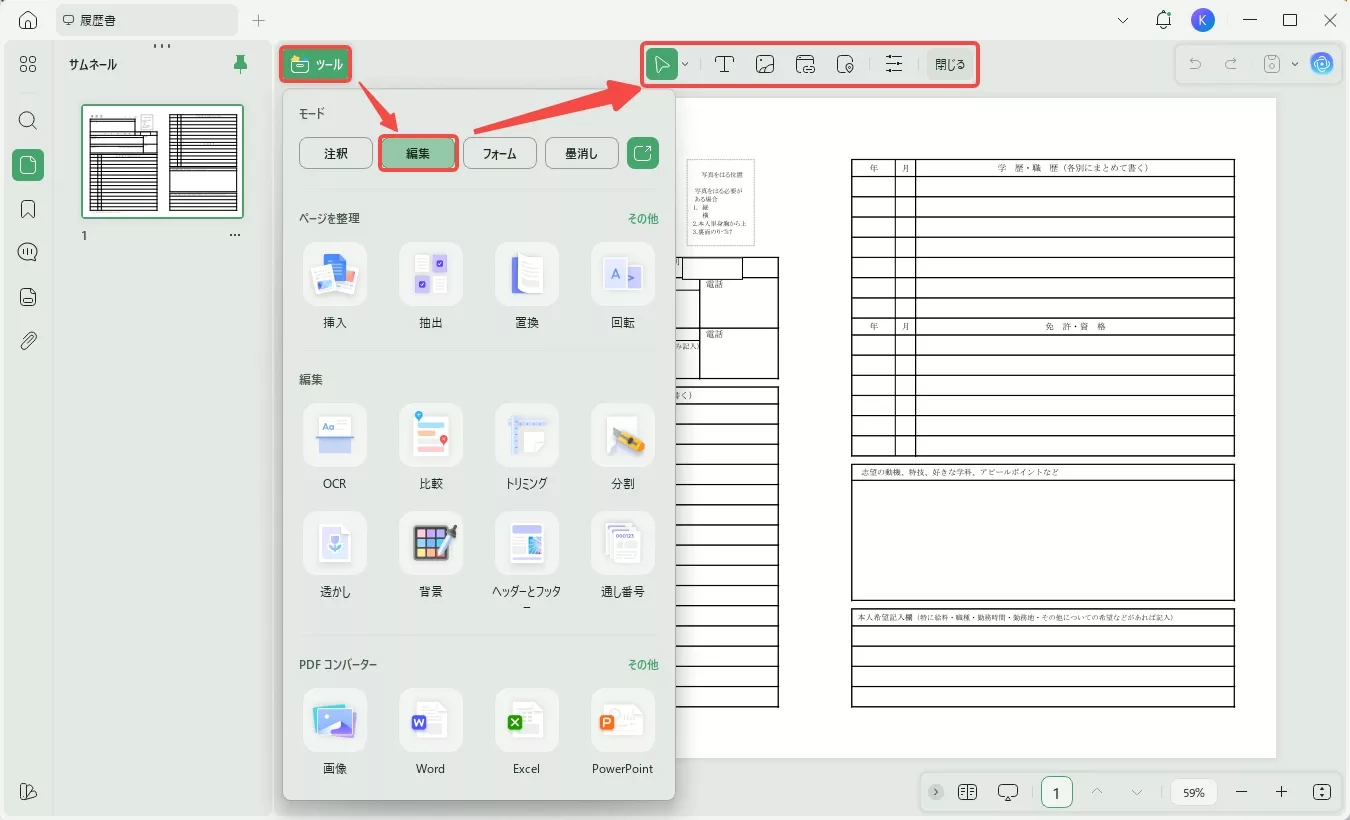Expand the selection tool dropdown arrow
This screenshot has height=820, width=1350.
[685, 64]
